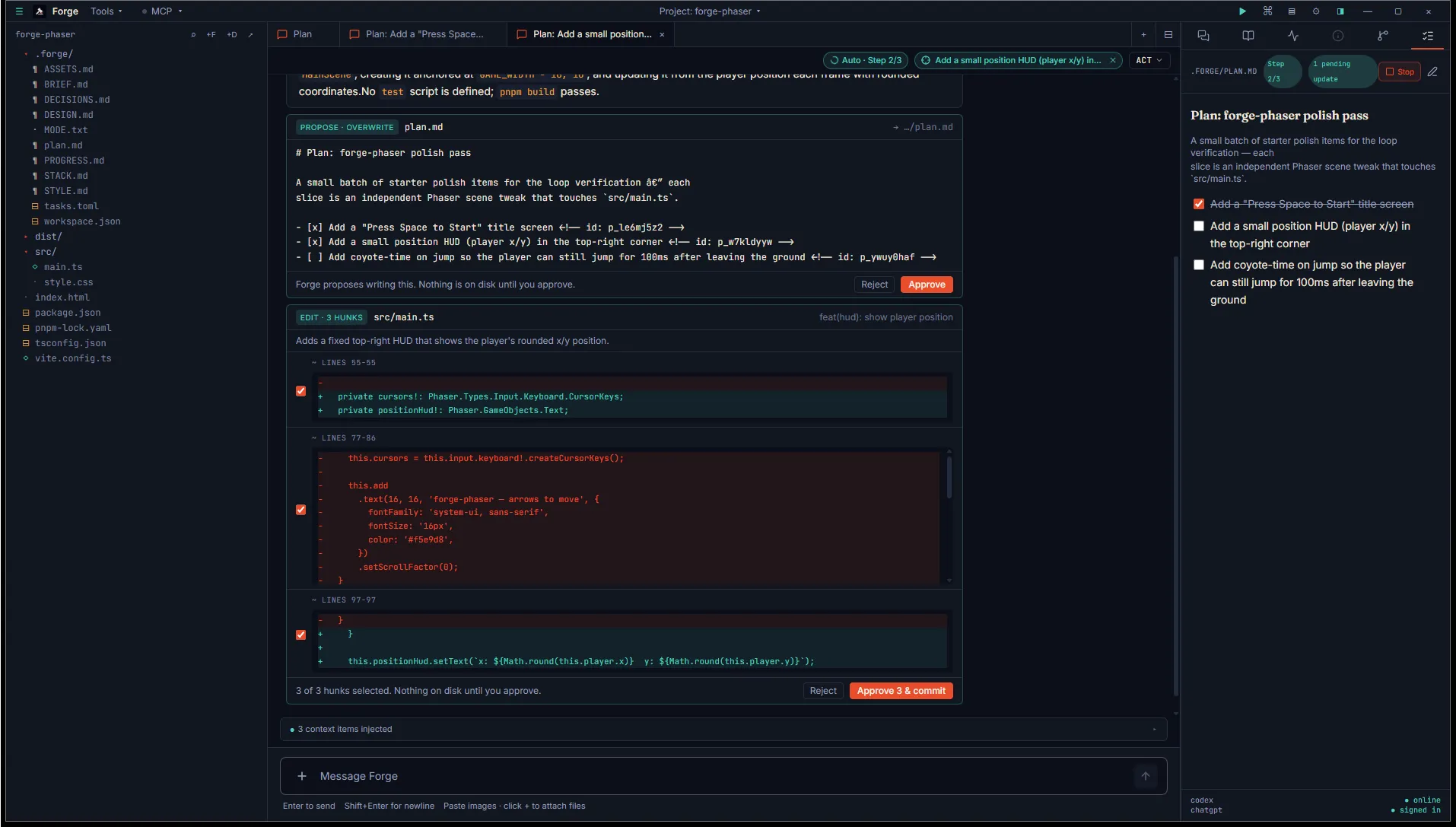Click the send arrow button
1456x827 pixels.
tap(1146, 776)
